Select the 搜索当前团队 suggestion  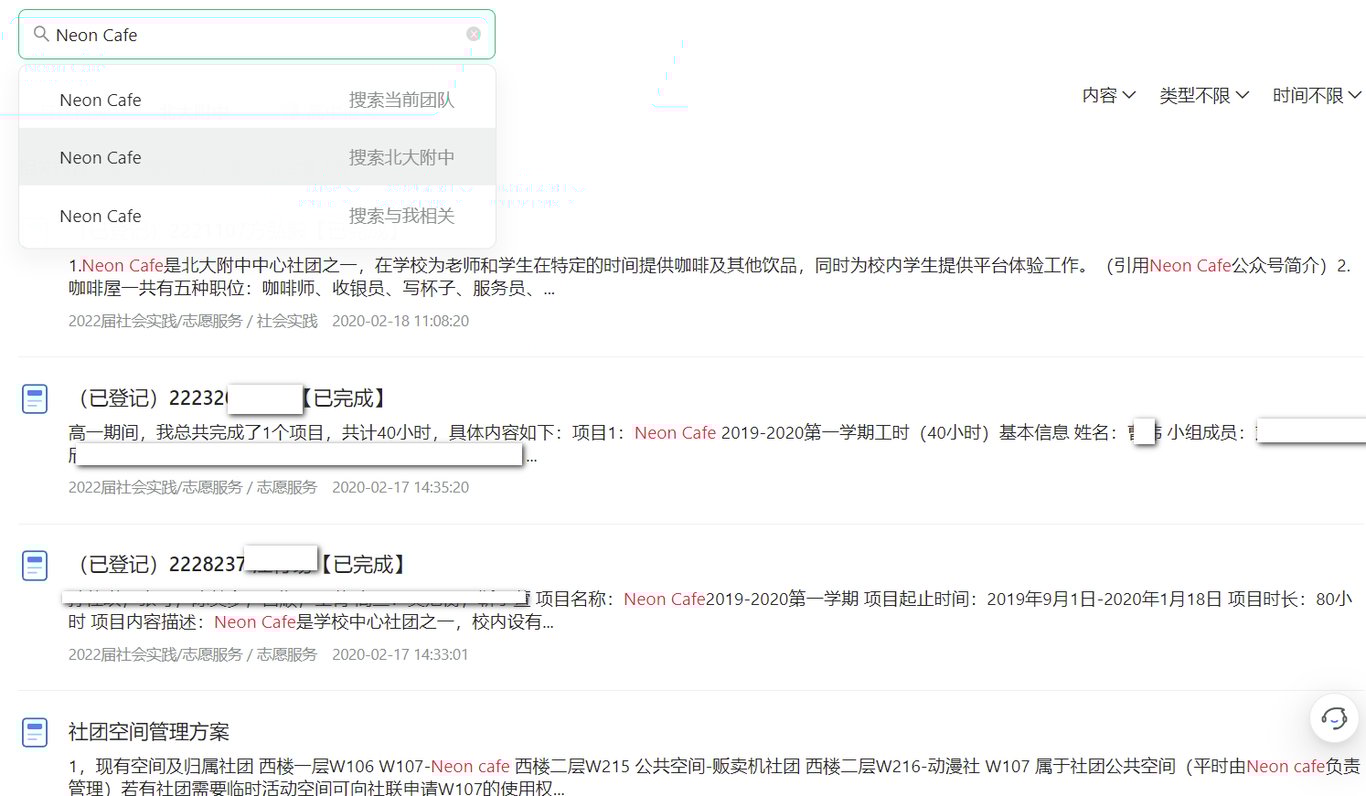256,100
